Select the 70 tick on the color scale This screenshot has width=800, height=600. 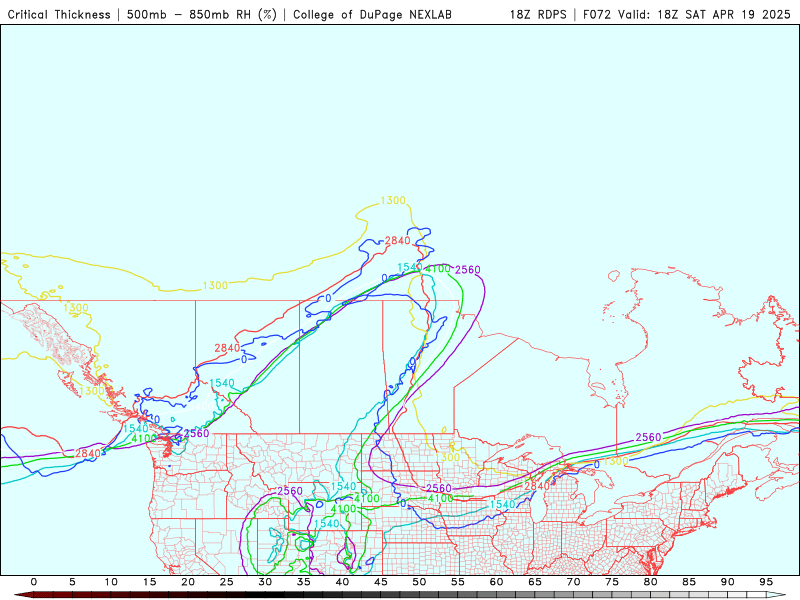[x=573, y=582]
